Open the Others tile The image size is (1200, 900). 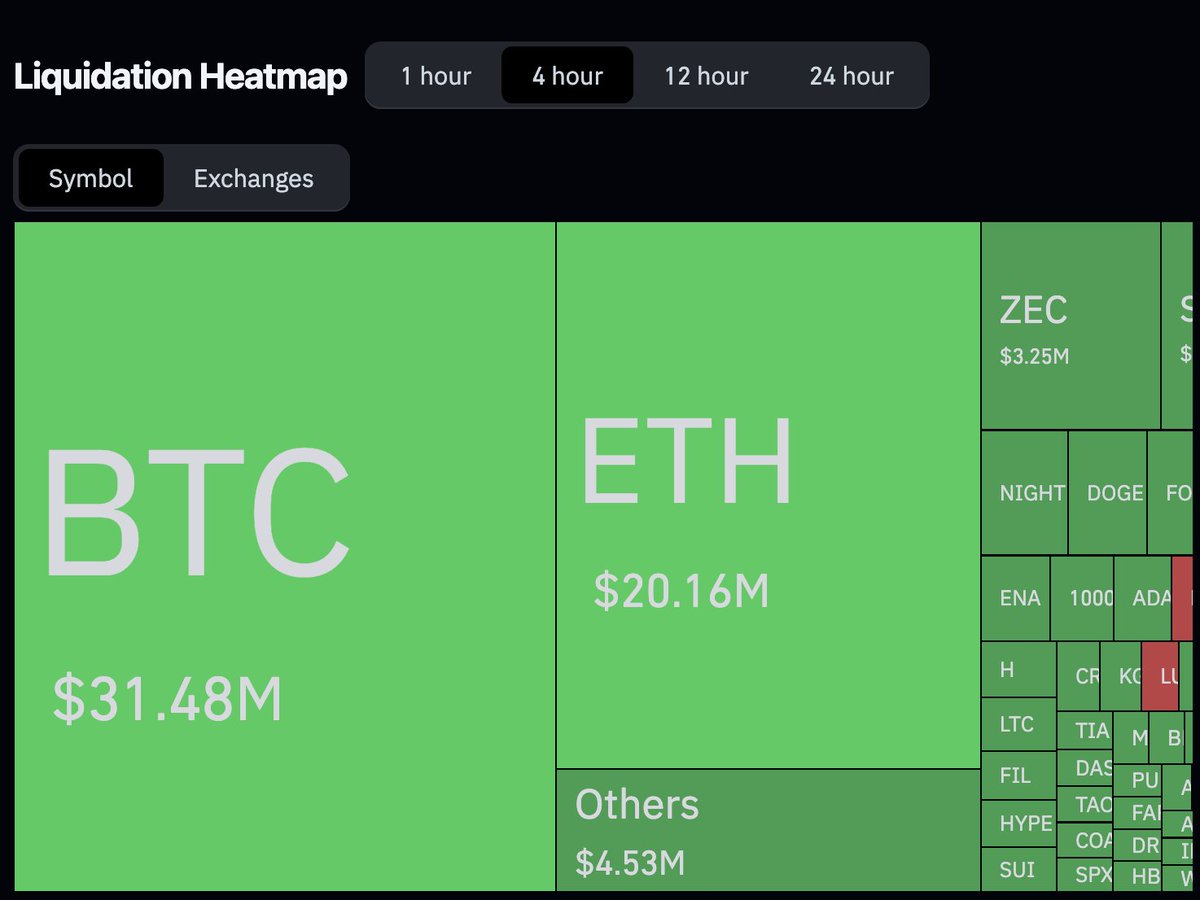[768, 830]
